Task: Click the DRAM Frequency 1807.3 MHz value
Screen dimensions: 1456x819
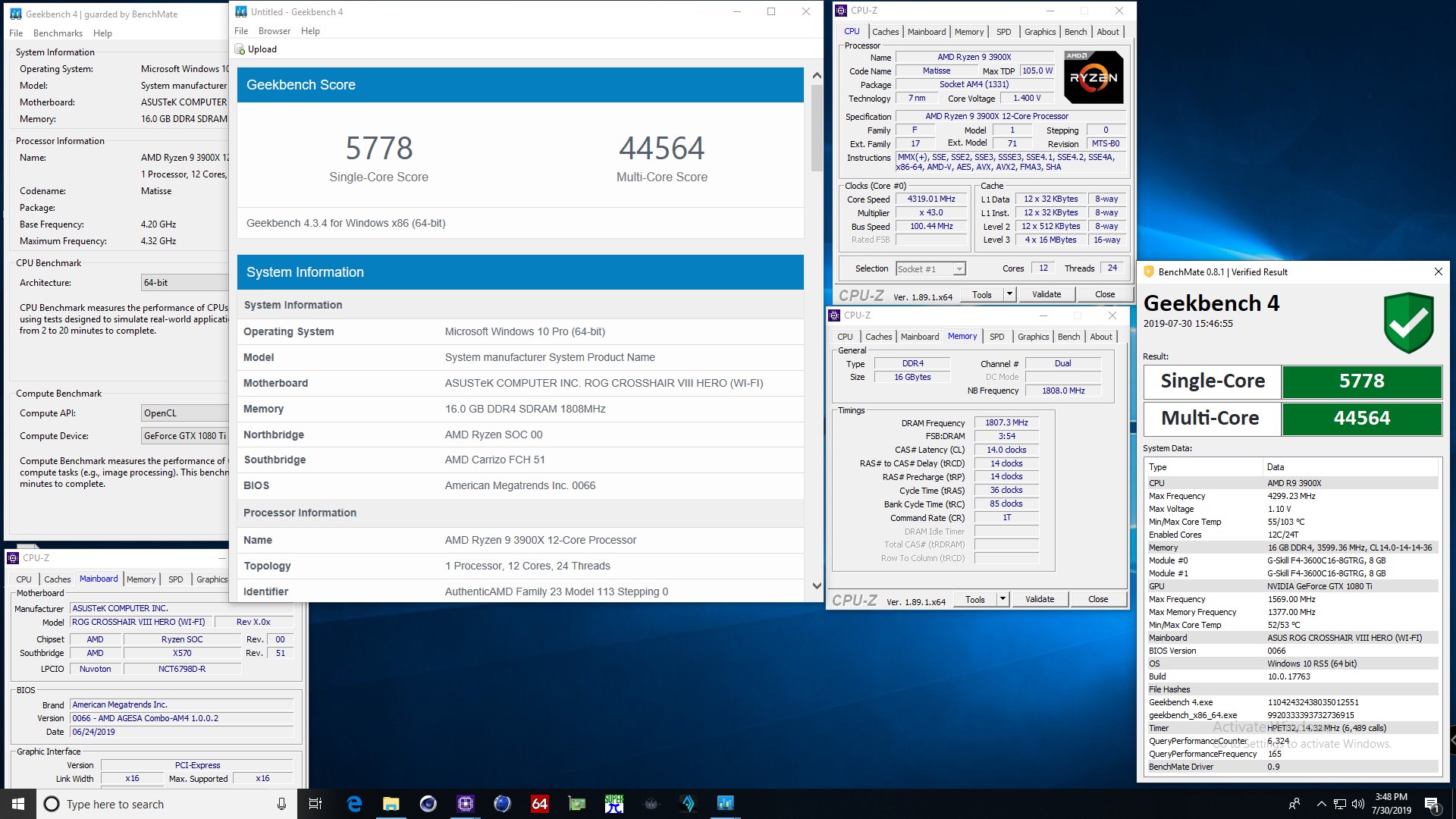Action: tap(1006, 423)
